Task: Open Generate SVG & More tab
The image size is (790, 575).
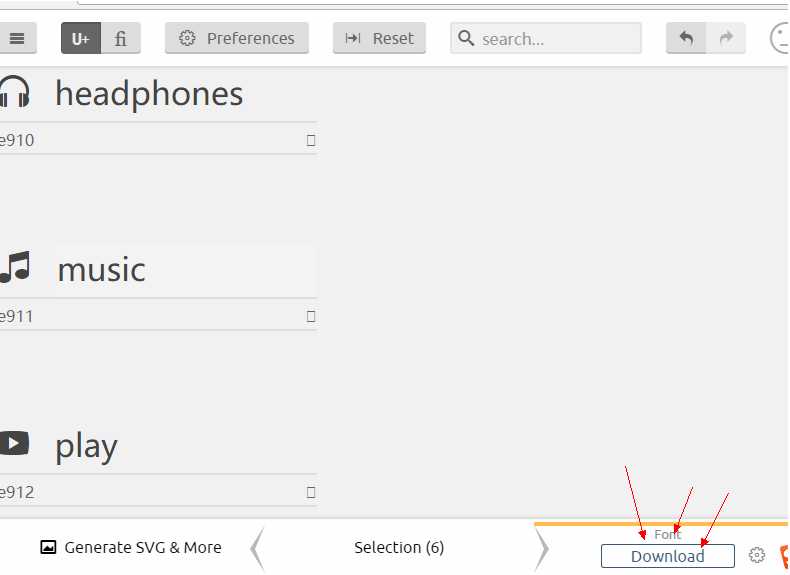Action: (x=131, y=547)
